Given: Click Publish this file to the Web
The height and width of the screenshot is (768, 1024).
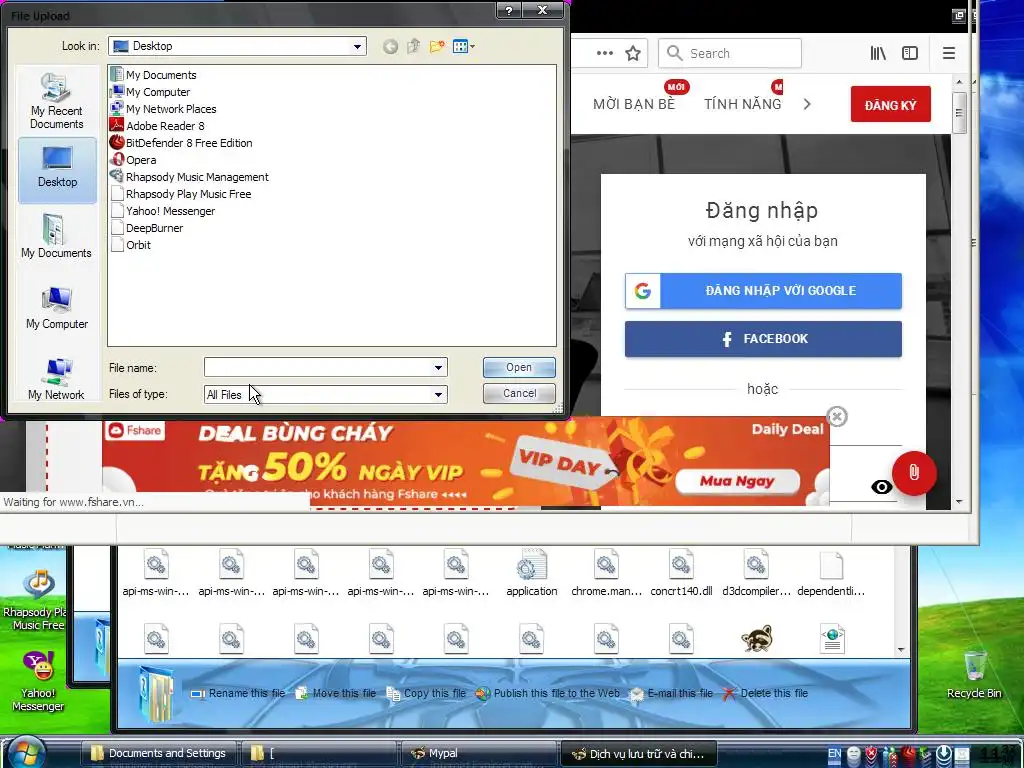Looking at the screenshot, I should click(x=547, y=694).
